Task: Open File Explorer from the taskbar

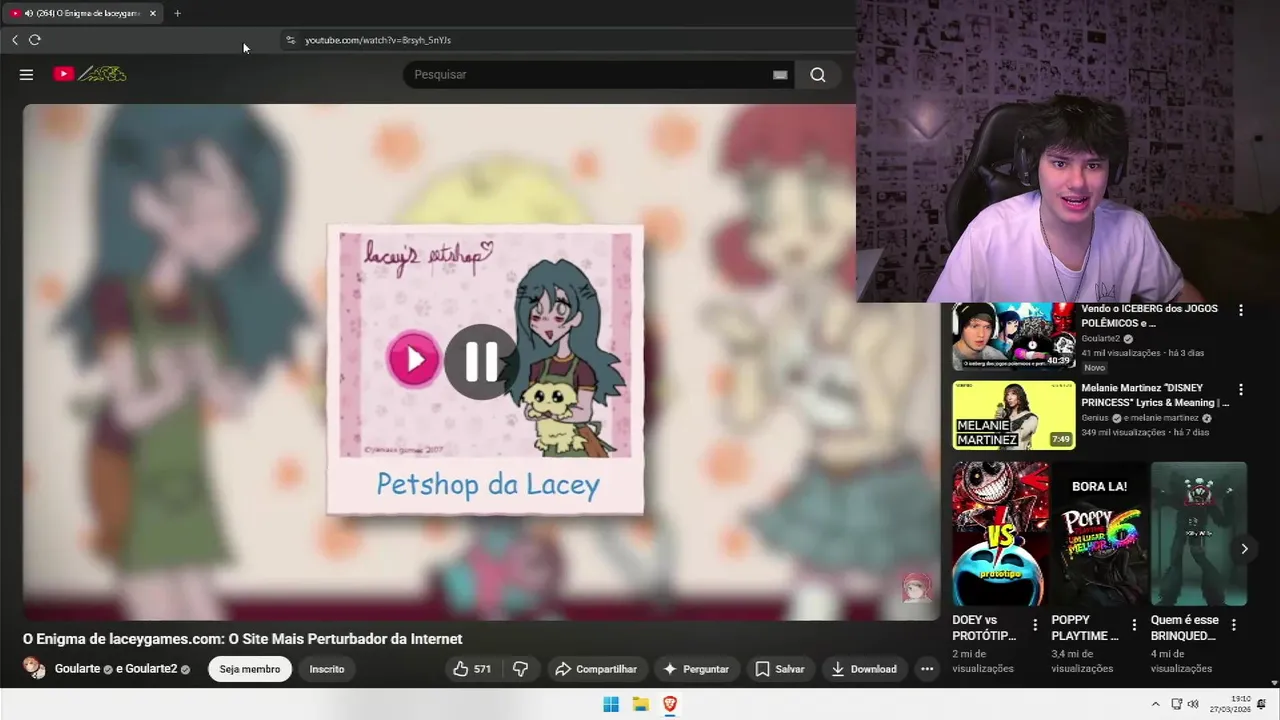Action: pos(641,704)
